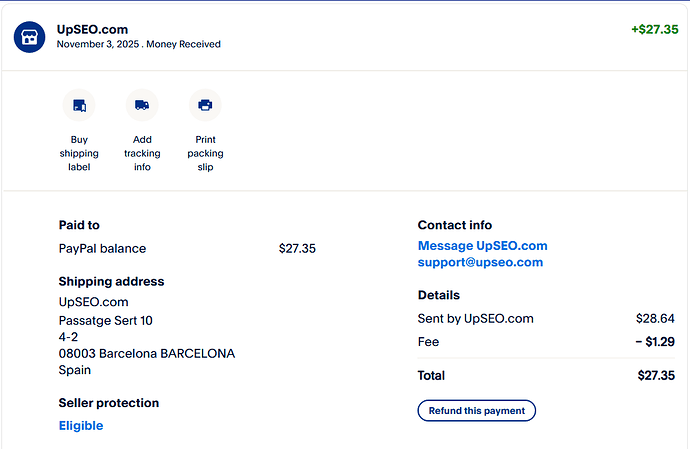Image resolution: width=690 pixels, height=449 pixels.
Task: Open the Message UpSEO.com link
Action: 482,246
